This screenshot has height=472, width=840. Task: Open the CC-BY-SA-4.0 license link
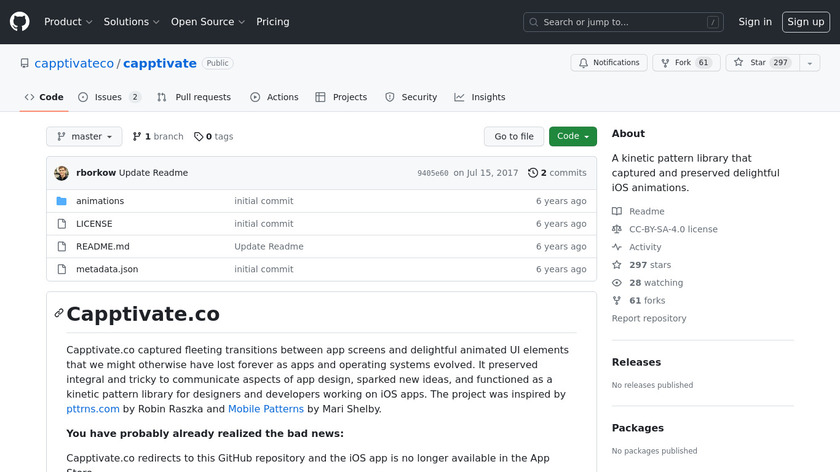tap(672, 229)
